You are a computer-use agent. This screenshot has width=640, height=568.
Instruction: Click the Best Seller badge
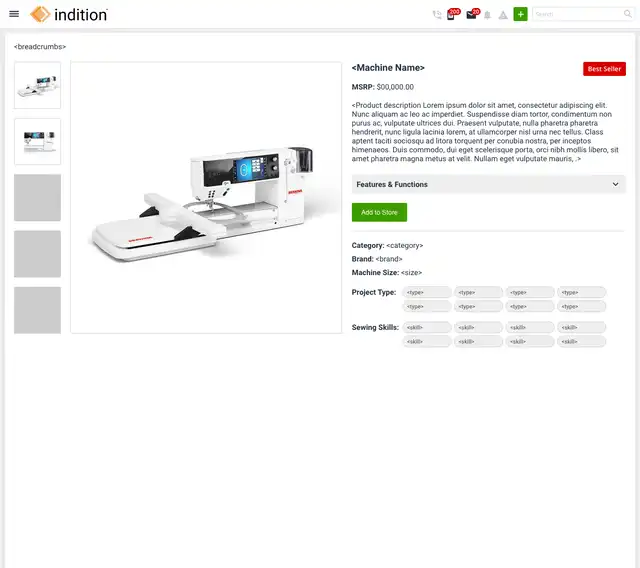click(x=604, y=69)
